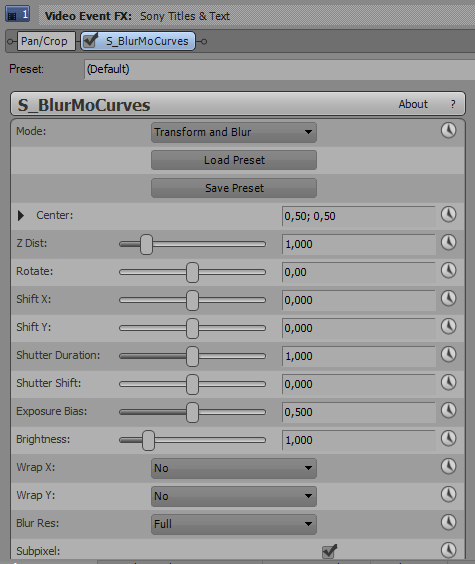Click the Shift X slider handle

pyautogui.click(x=192, y=300)
